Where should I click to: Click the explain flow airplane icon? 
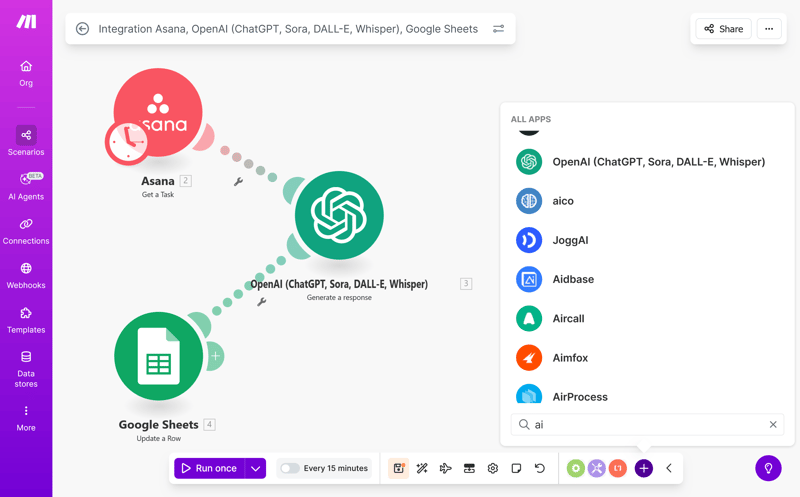click(x=446, y=468)
